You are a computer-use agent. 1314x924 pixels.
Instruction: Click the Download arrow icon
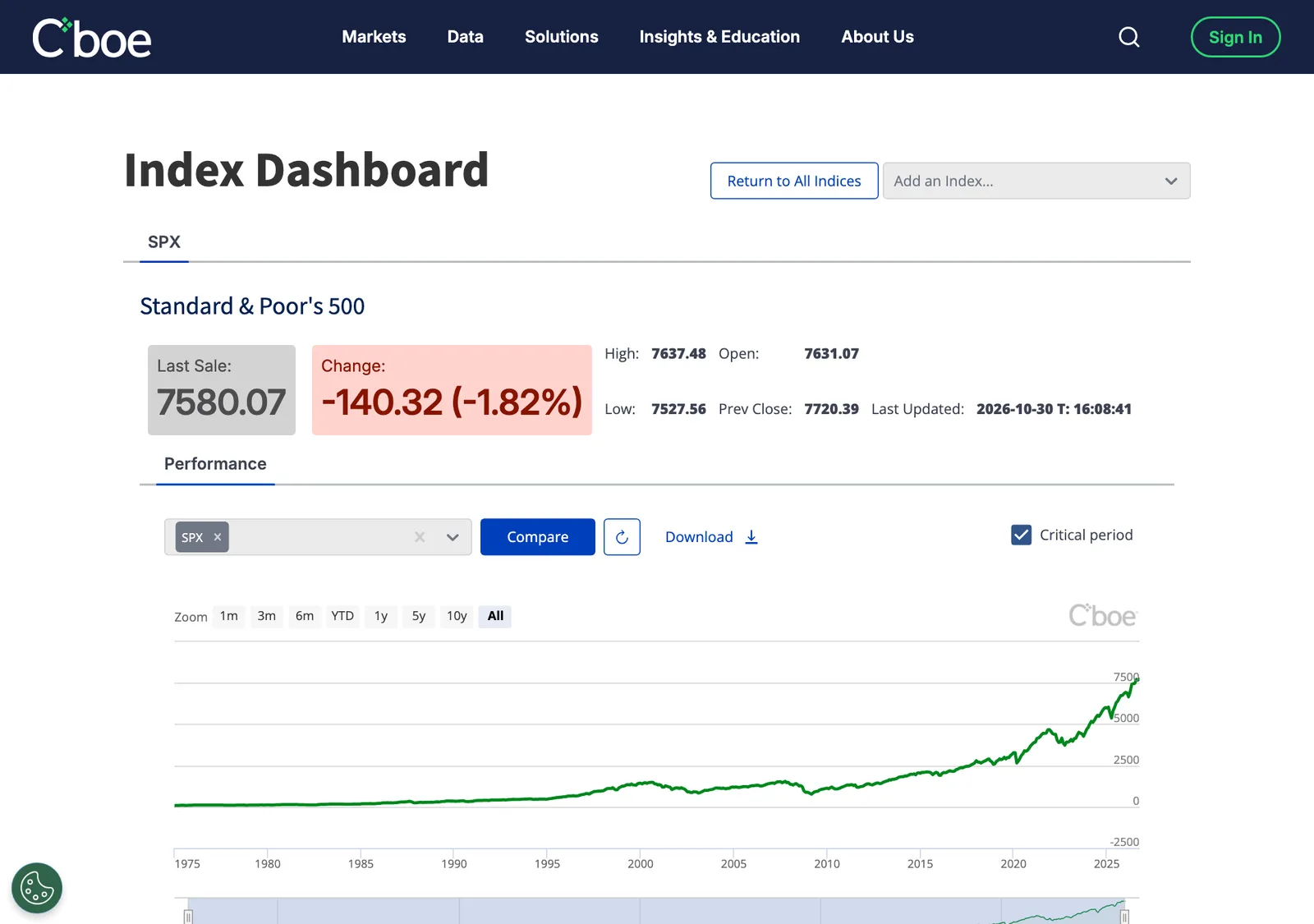click(x=751, y=537)
